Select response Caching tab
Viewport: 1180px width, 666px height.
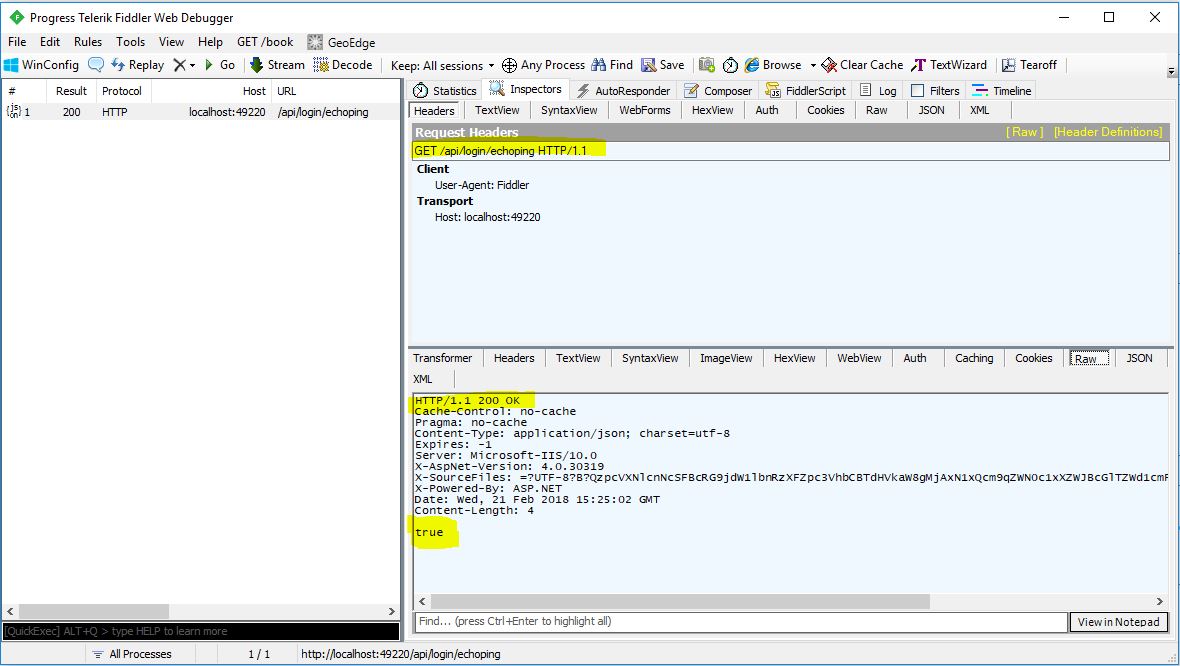974,358
